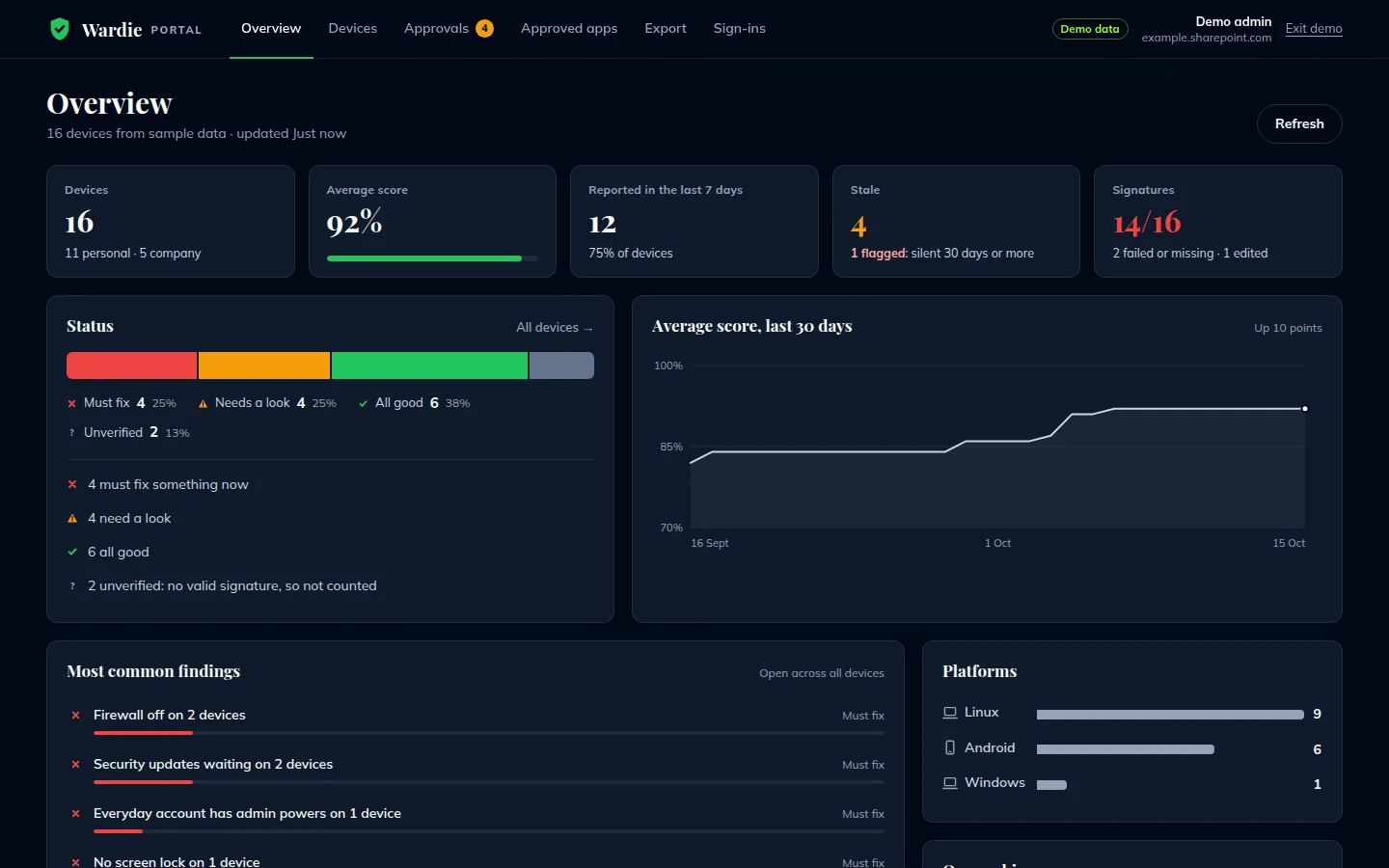Click the Linux laptop icon in Platforms
The image size is (1389, 868).
[950, 713]
